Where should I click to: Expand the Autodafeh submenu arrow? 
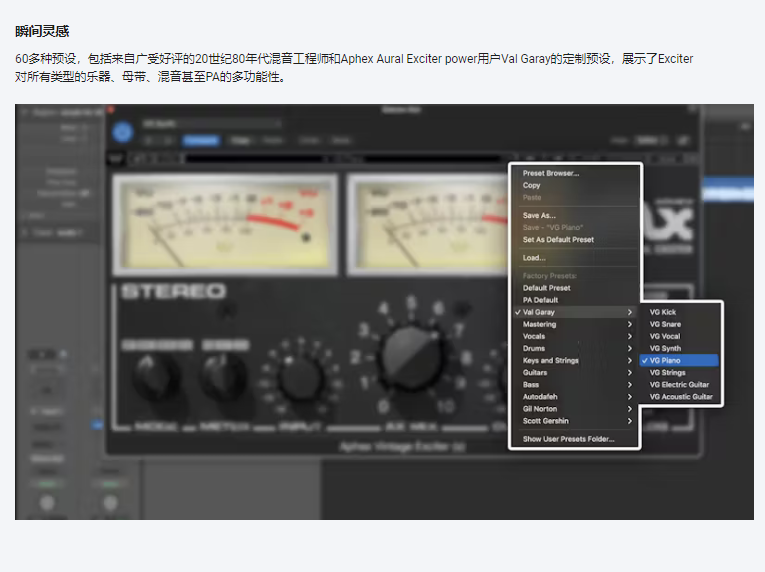point(630,397)
